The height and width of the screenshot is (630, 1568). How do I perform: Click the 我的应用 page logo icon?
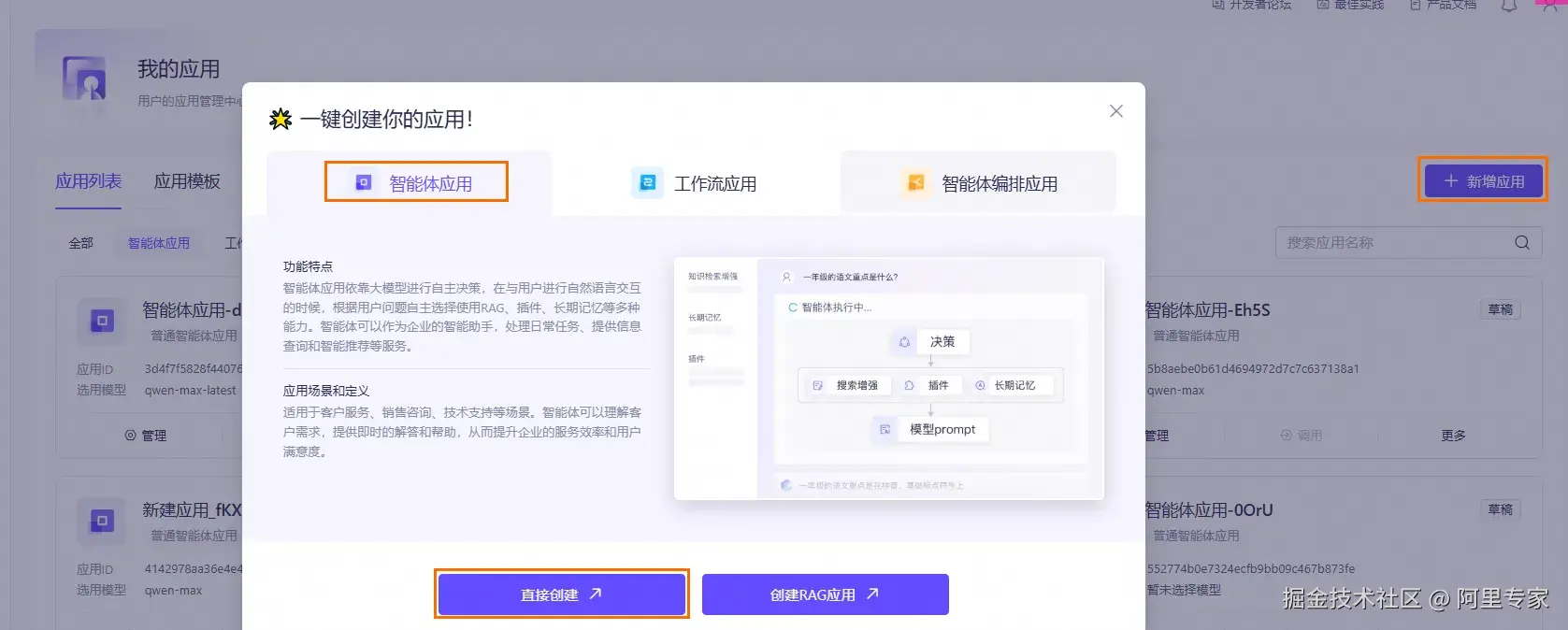point(84,79)
